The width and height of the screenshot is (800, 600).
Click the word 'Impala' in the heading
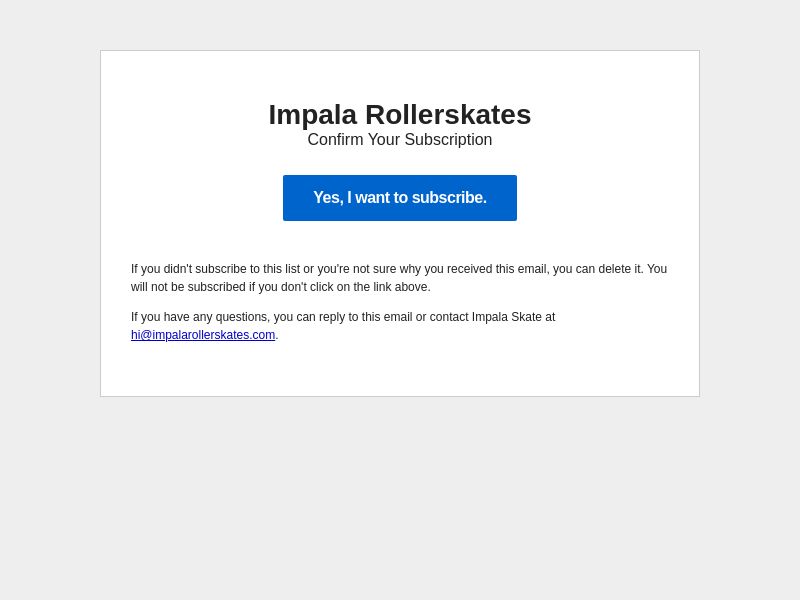pyautogui.click(x=313, y=115)
